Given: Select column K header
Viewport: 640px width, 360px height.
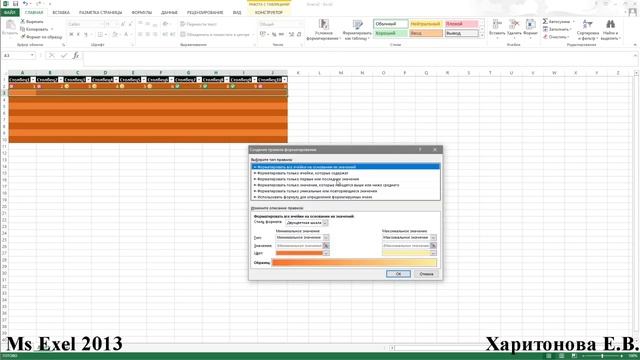Looking at the screenshot, I should 298,73.
